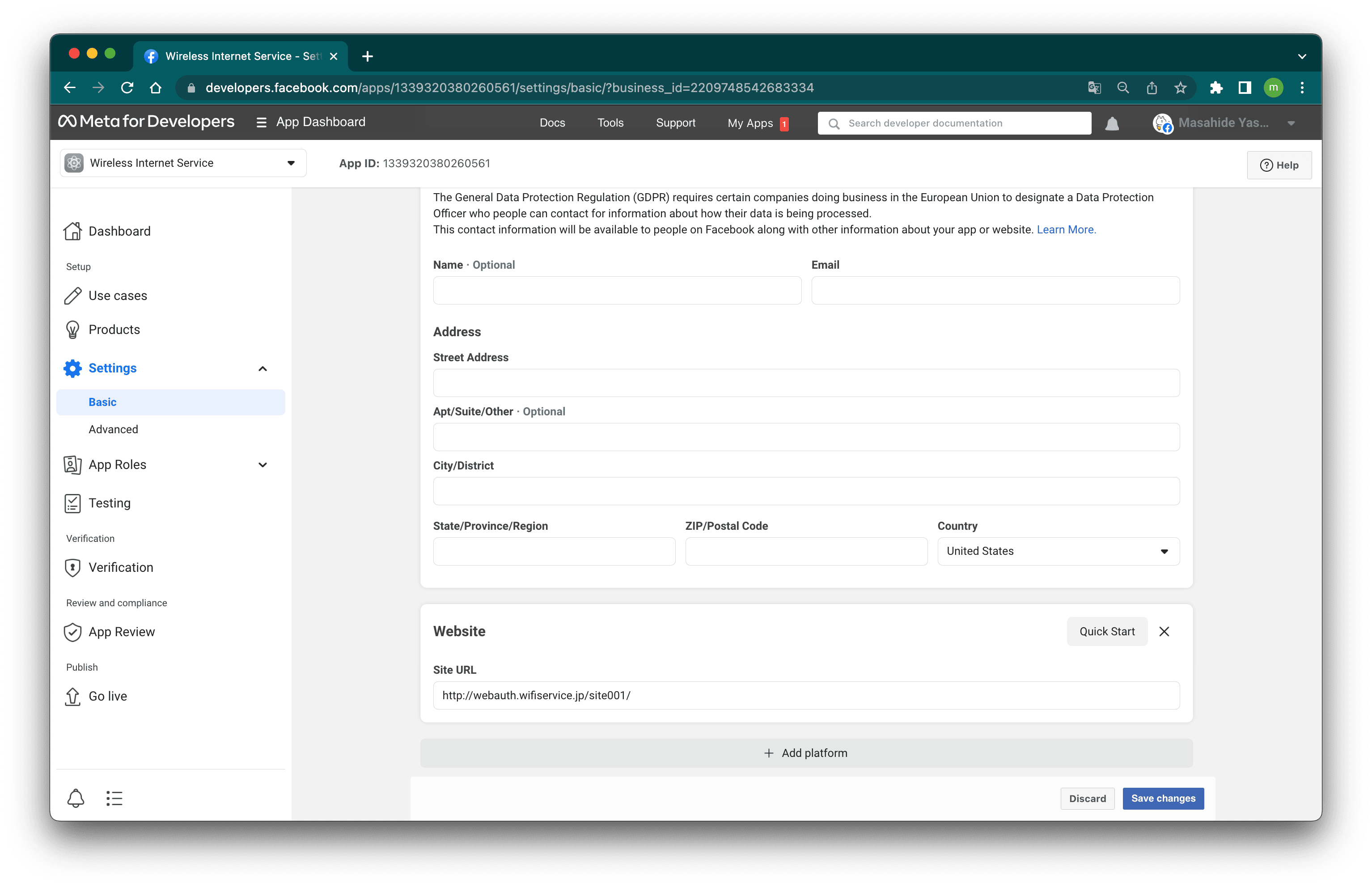
Task: Open the Country dropdown showing United States
Action: [1058, 551]
